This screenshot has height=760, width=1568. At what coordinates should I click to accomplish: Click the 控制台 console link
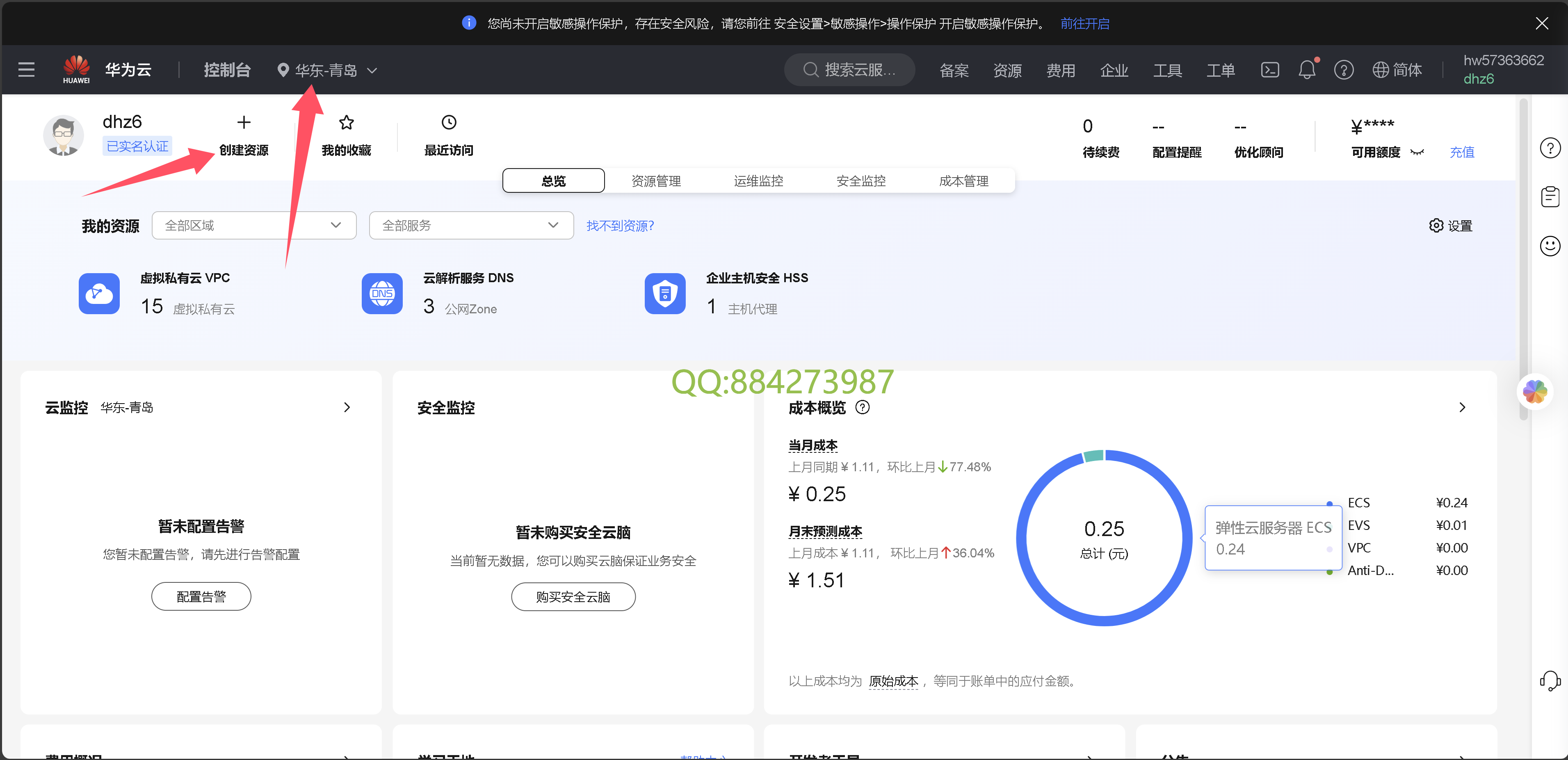[227, 70]
